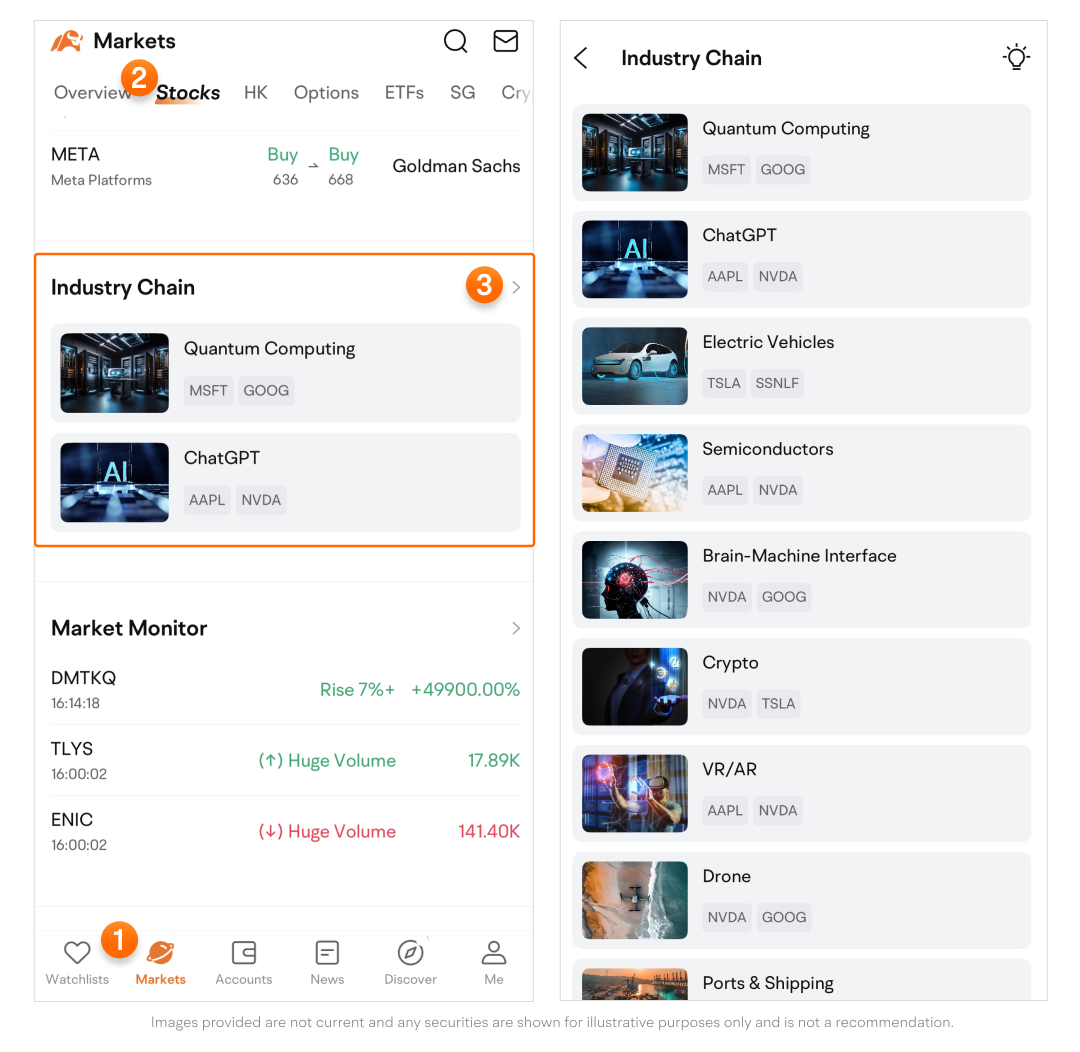Tap the search magnifier icon in Markets
The height and width of the screenshot is (1052, 1080).
tap(455, 41)
